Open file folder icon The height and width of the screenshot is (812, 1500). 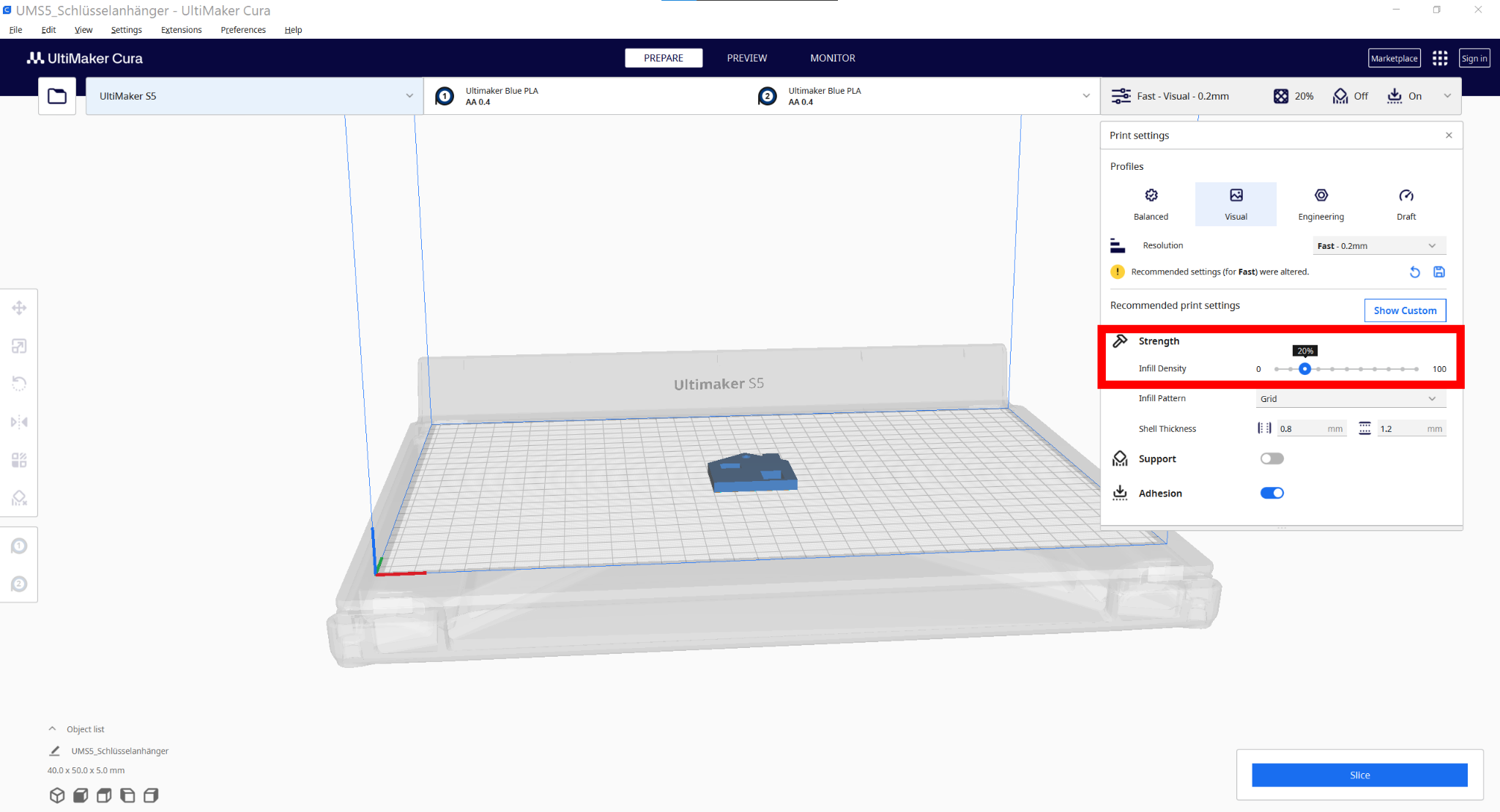[57, 96]
